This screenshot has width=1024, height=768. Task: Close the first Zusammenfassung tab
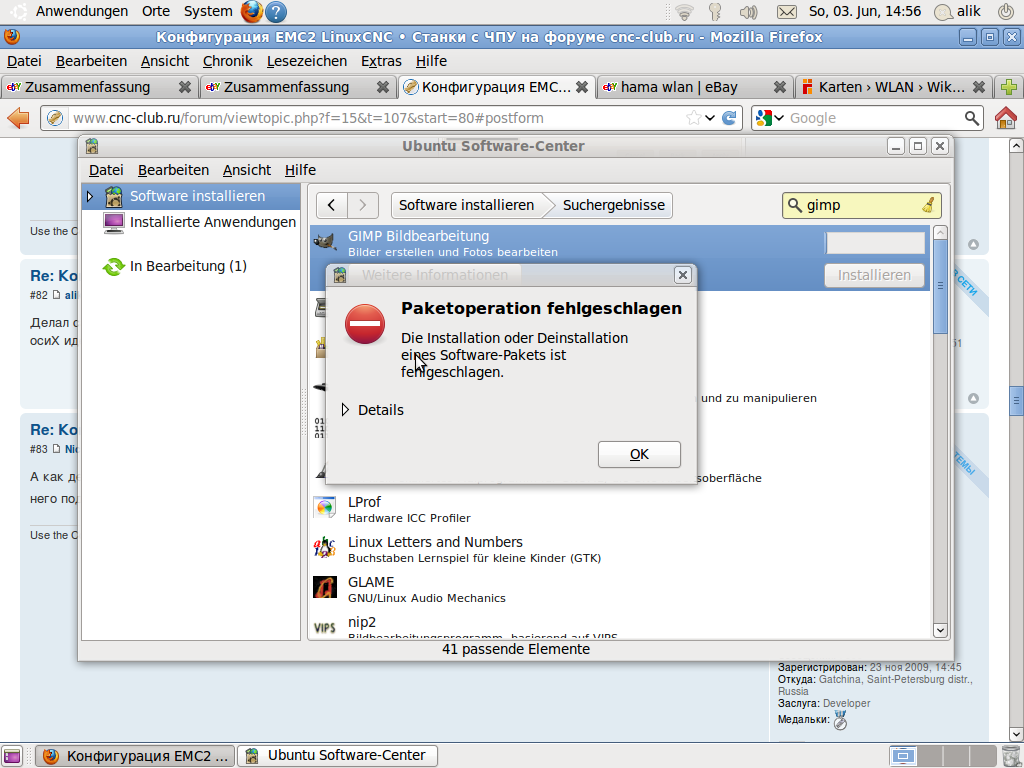point(185,87)
